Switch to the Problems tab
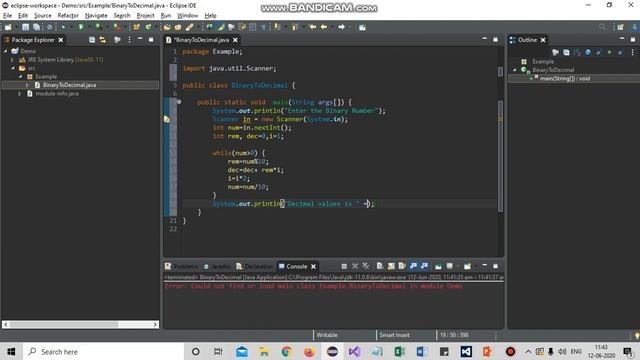Viewport: 640px width, 360px height. pos(181,266)
